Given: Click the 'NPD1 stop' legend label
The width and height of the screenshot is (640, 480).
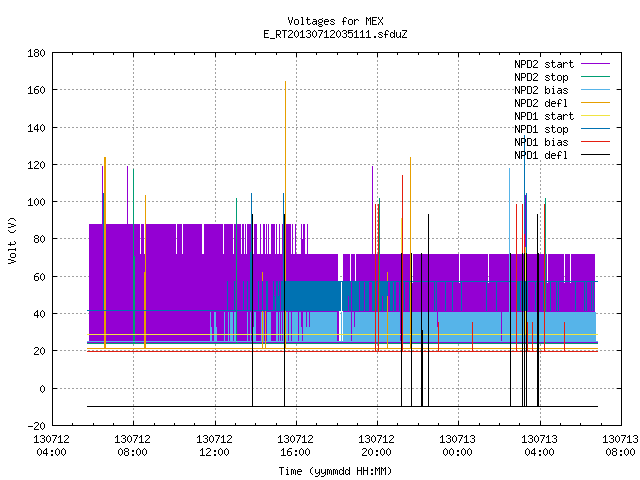Looking at the screenshot, I should click(541, 129).
